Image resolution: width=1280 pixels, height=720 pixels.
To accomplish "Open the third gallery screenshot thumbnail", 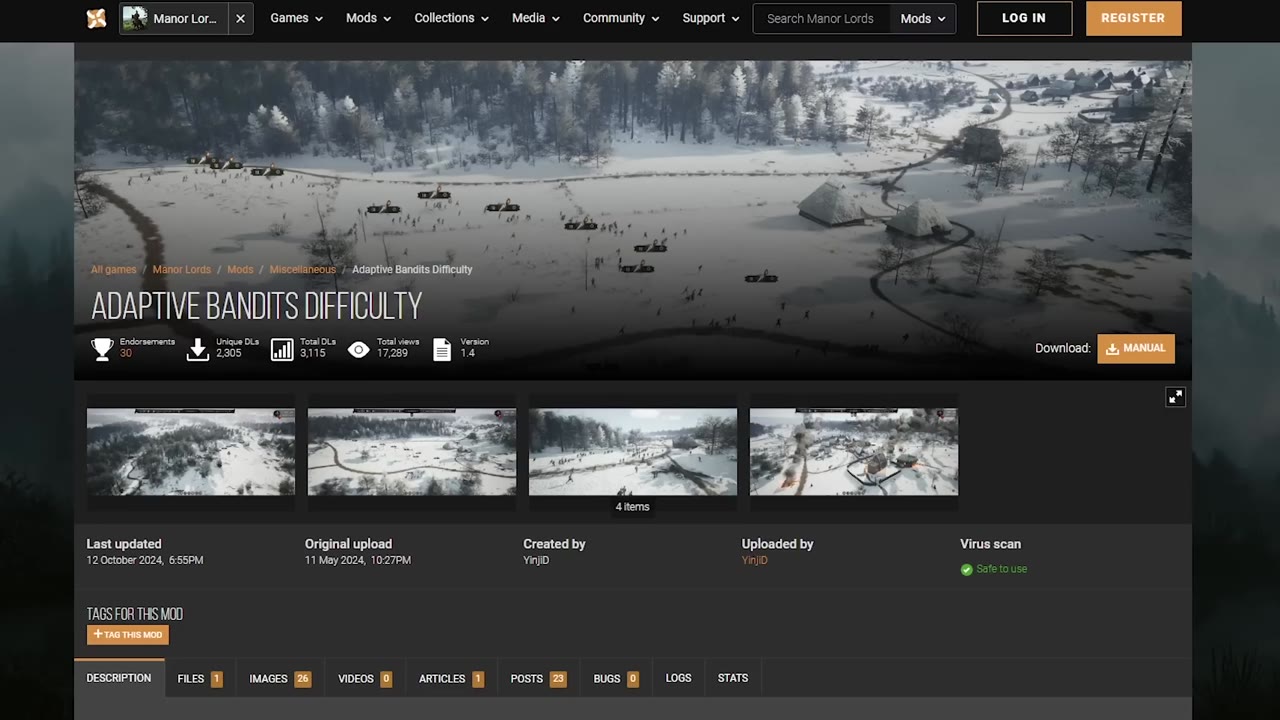I will [x=633, y=452].
